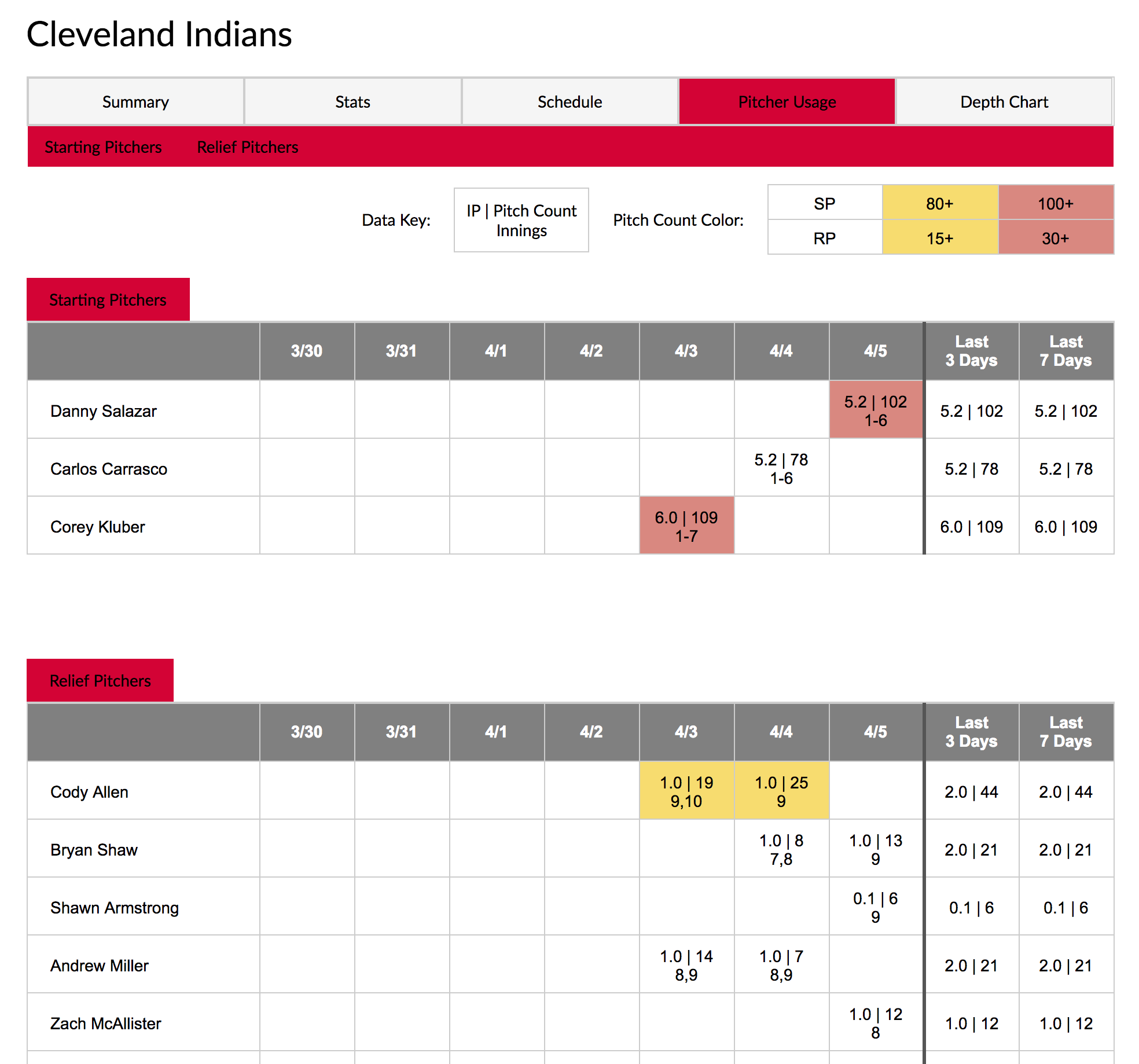Select Bryan Shaw name
The height and width of the screenshot is (1064, 1139).
pyautogui.click(x=94, y=850)
